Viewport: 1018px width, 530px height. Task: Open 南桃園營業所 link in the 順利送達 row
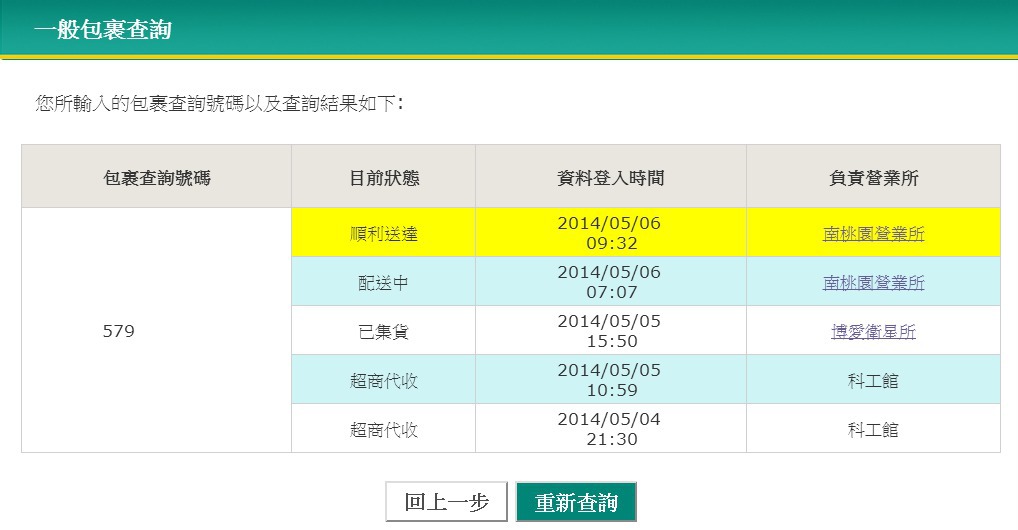873,233
